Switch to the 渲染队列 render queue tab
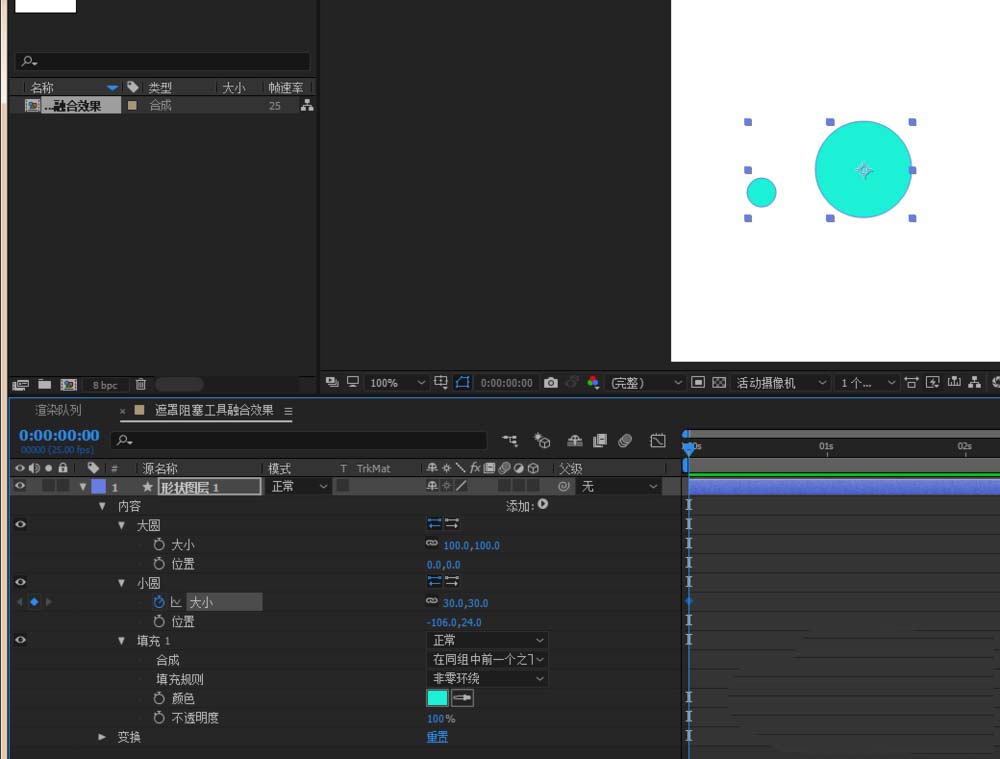 (x=58, y=410)
